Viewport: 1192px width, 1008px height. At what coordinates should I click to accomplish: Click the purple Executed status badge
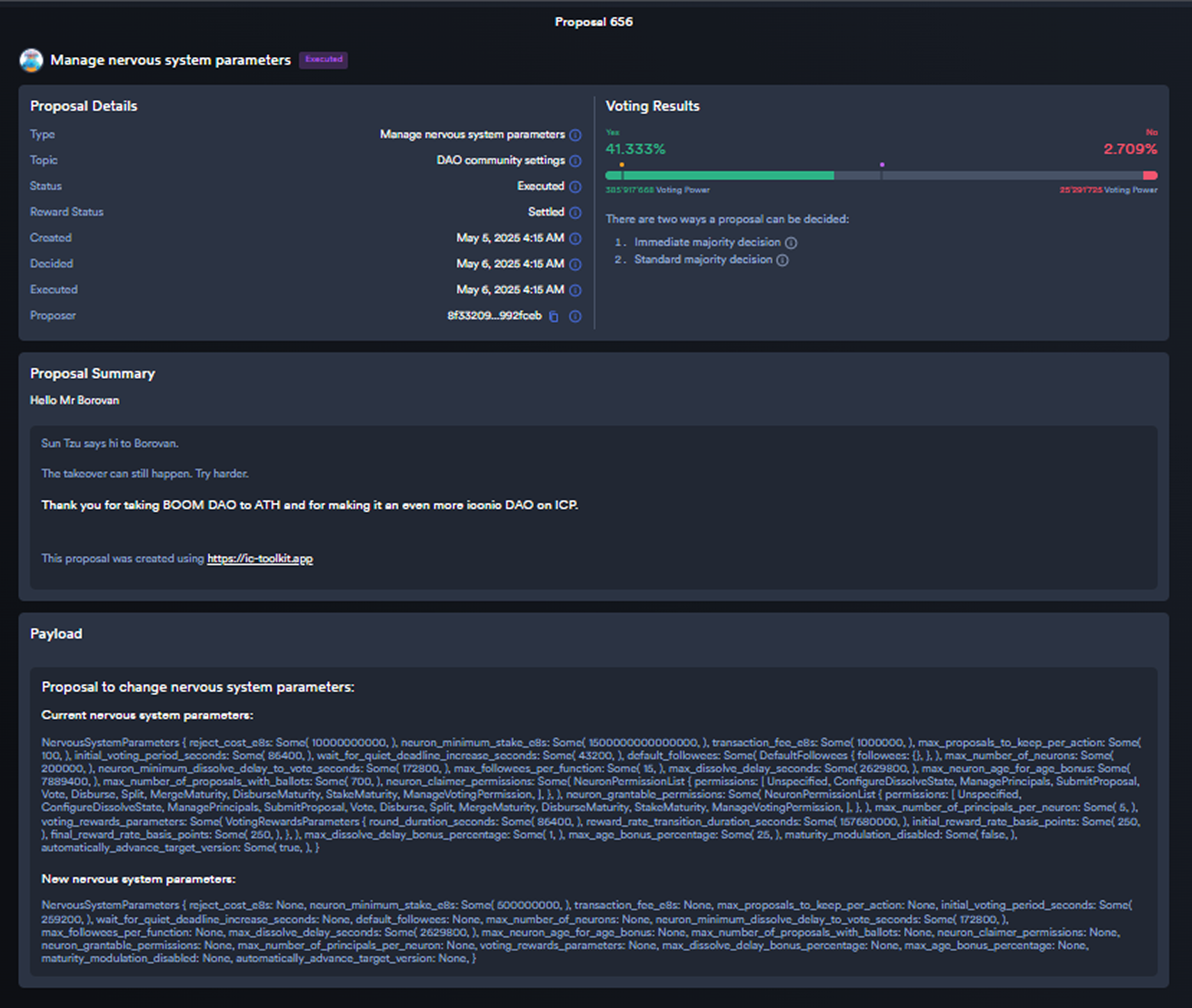point(324,60)
